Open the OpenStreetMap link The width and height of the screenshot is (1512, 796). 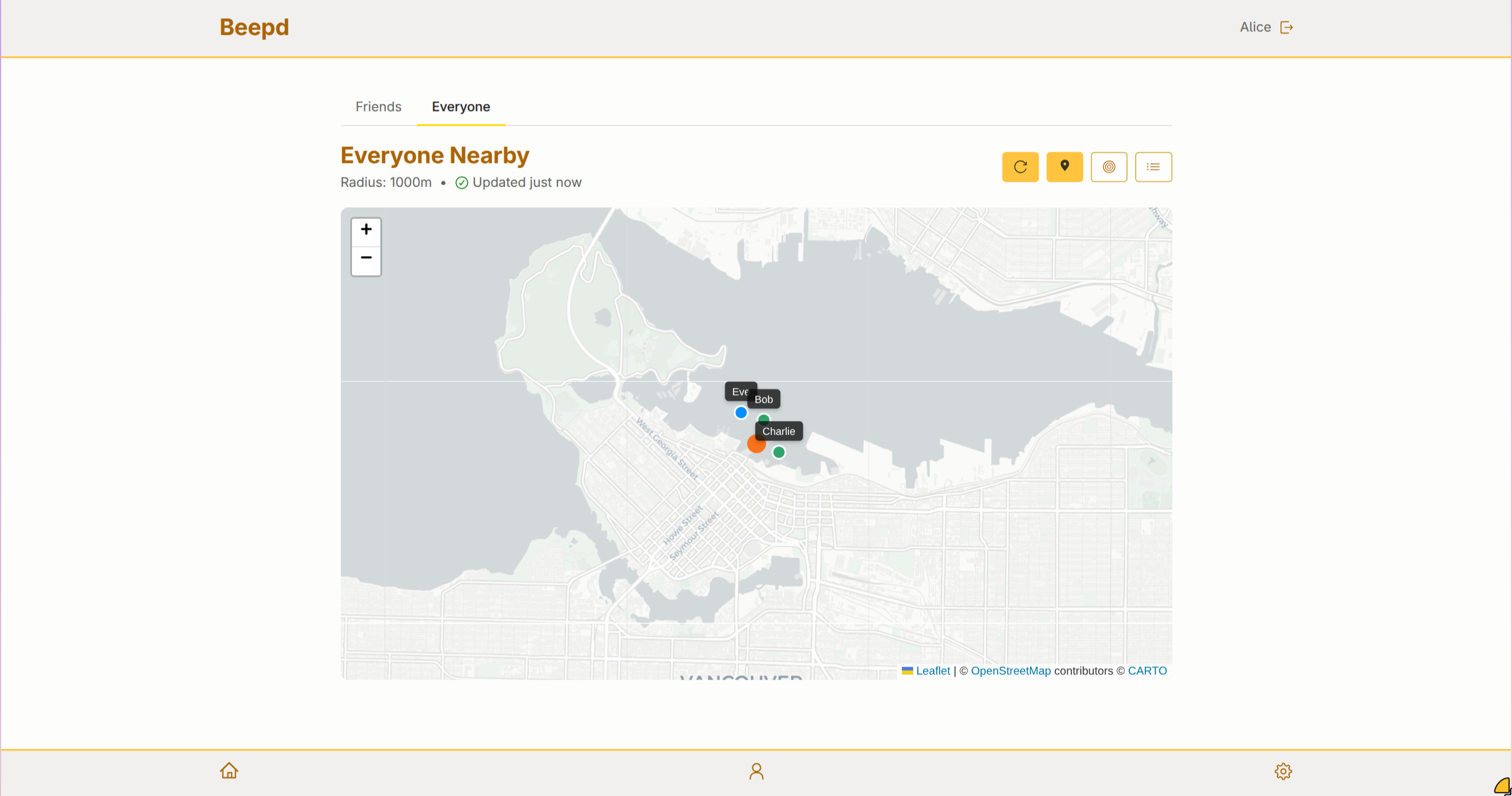coord(1011,671)
